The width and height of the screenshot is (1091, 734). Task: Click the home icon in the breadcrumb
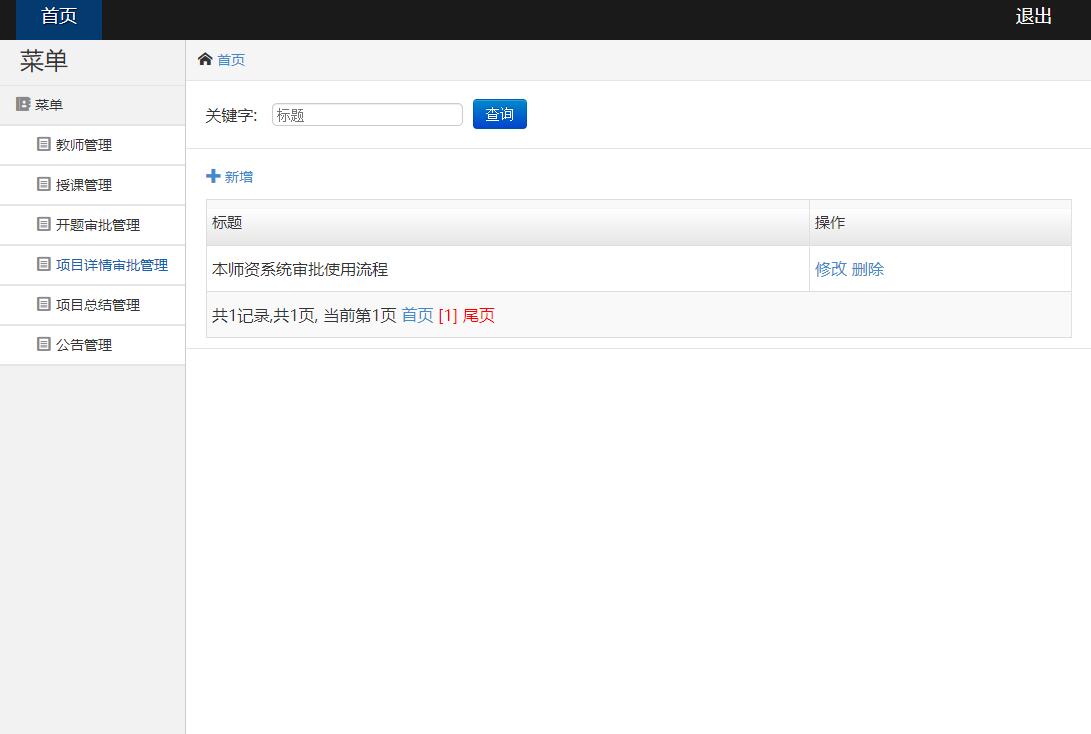pyautogui.click(x=205, y=58)
